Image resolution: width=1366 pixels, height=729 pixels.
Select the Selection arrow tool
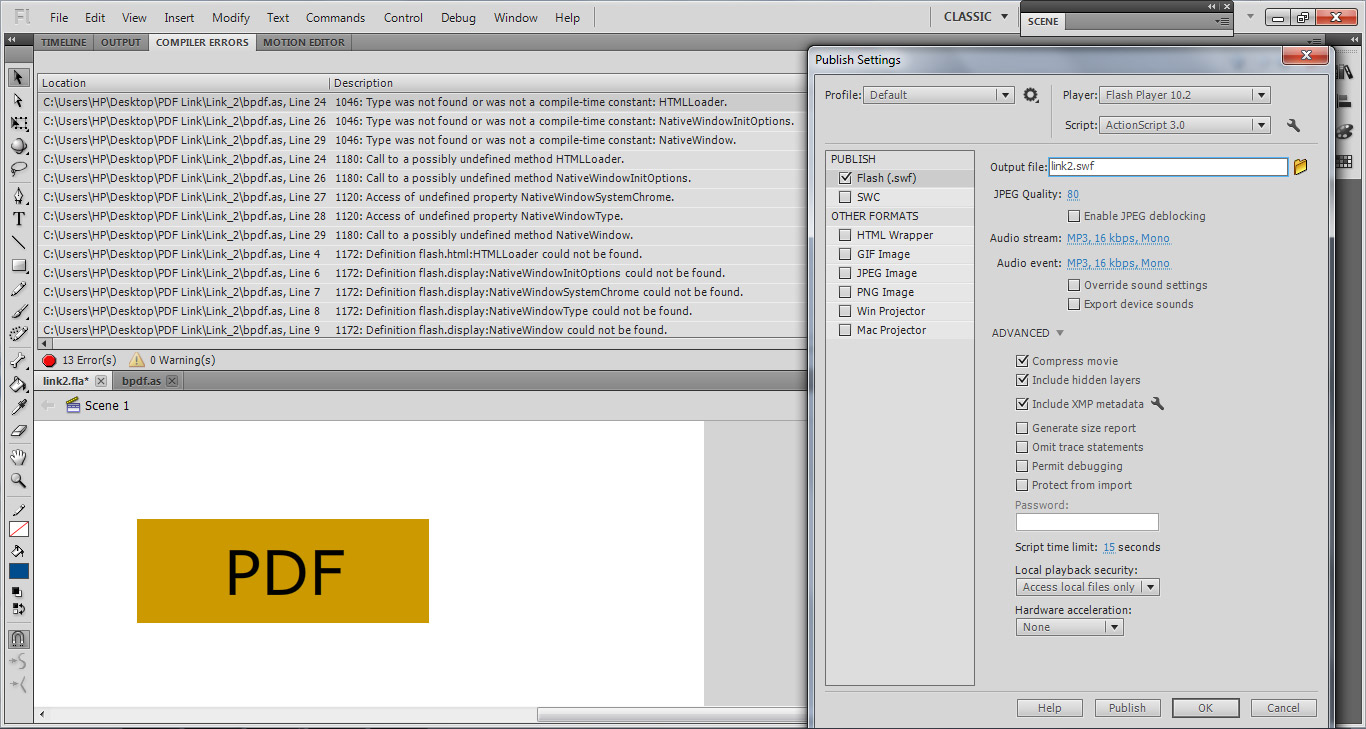(x=18, y=77)
